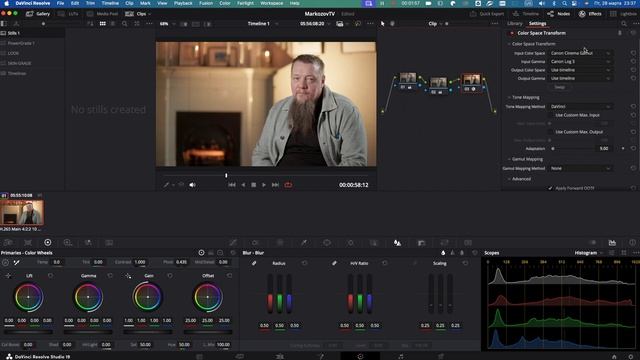
Task: Toggle Apply Forward OOTF checkbox
Action: coord(551,188)
